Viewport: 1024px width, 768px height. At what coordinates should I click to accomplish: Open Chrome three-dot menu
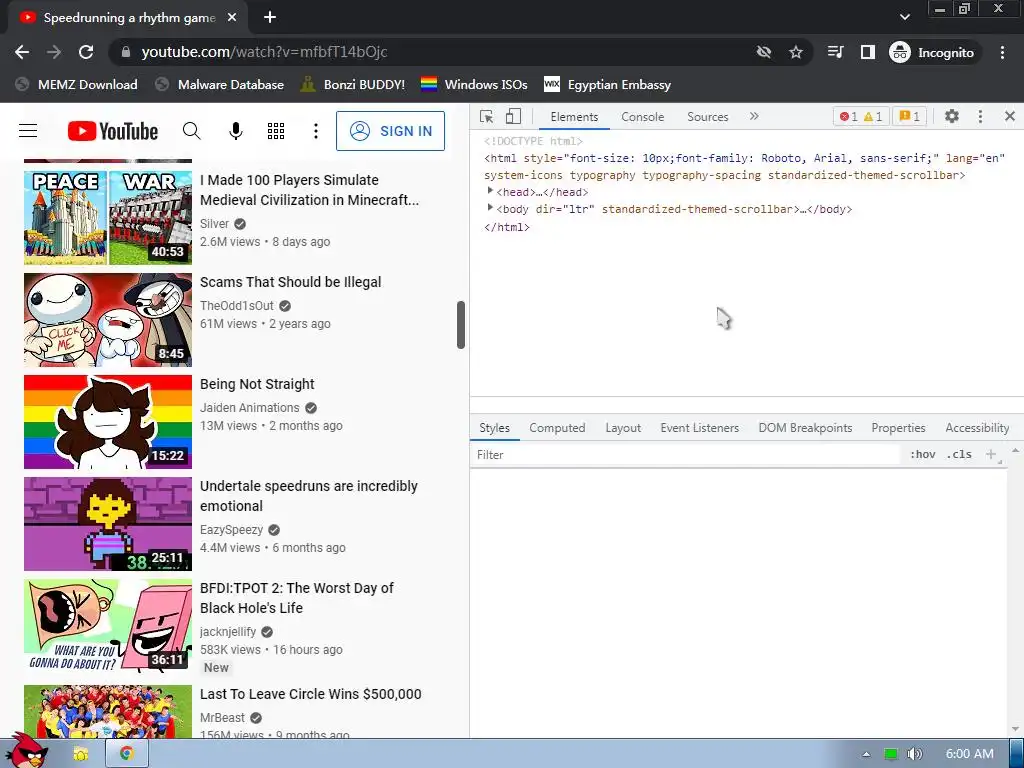[1002, 52]
